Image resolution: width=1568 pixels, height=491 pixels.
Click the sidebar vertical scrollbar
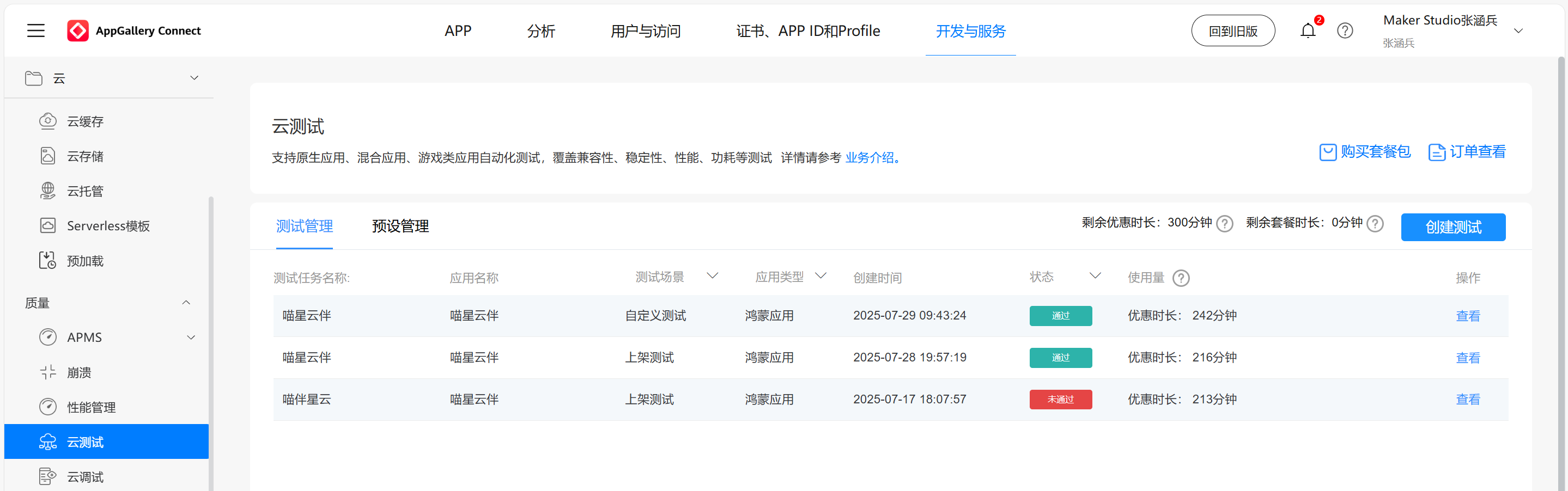coord(211,343)
